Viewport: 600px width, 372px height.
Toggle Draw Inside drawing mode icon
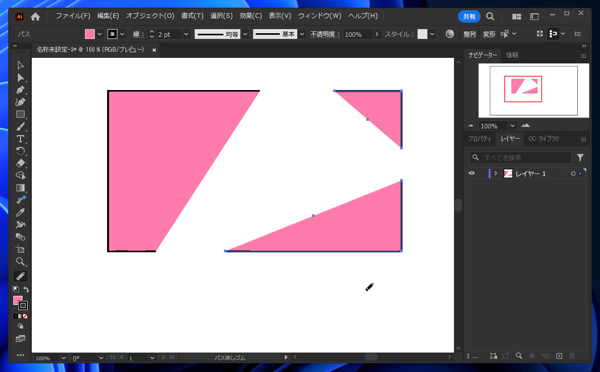[20, 326]
